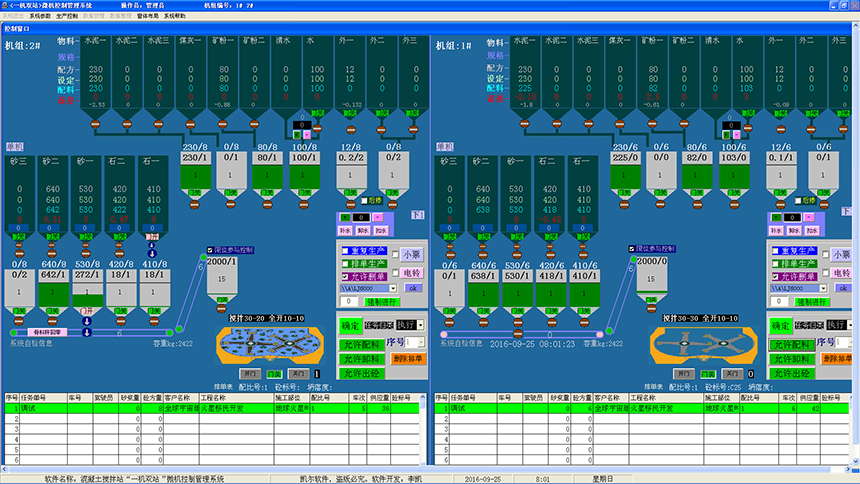Open the 系统帮助 menu

173,17
